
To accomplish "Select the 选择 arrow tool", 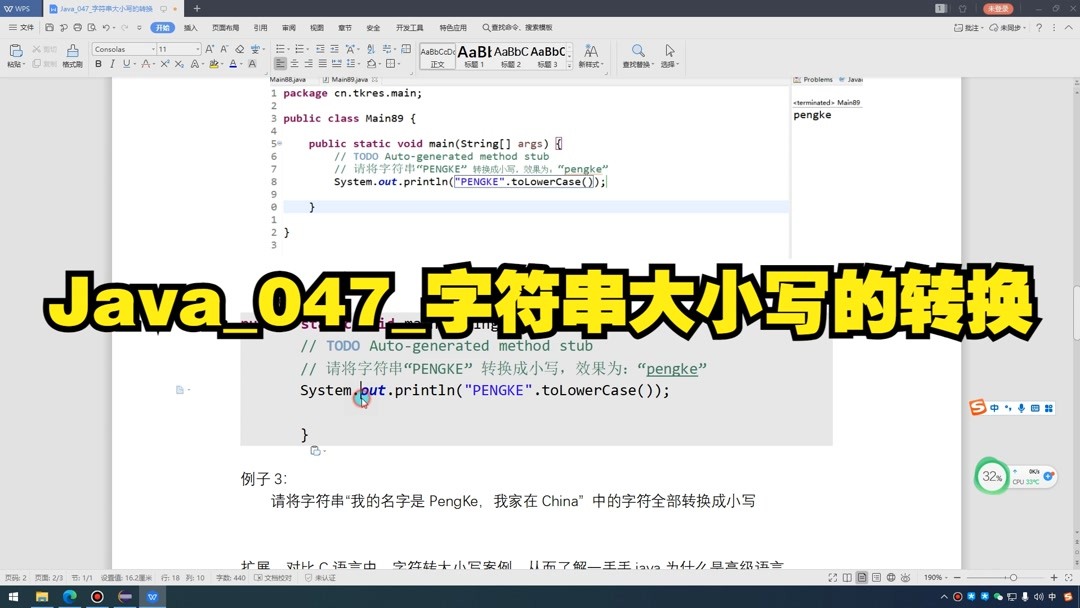I will pyautogui.click(x=668, y=55).
